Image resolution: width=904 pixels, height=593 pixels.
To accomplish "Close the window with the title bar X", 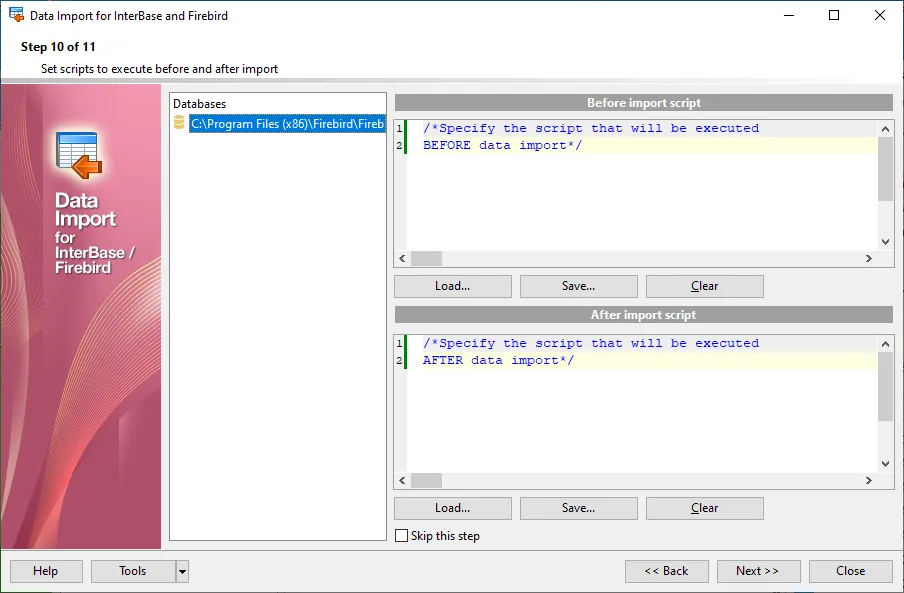I will coord(880,15).
